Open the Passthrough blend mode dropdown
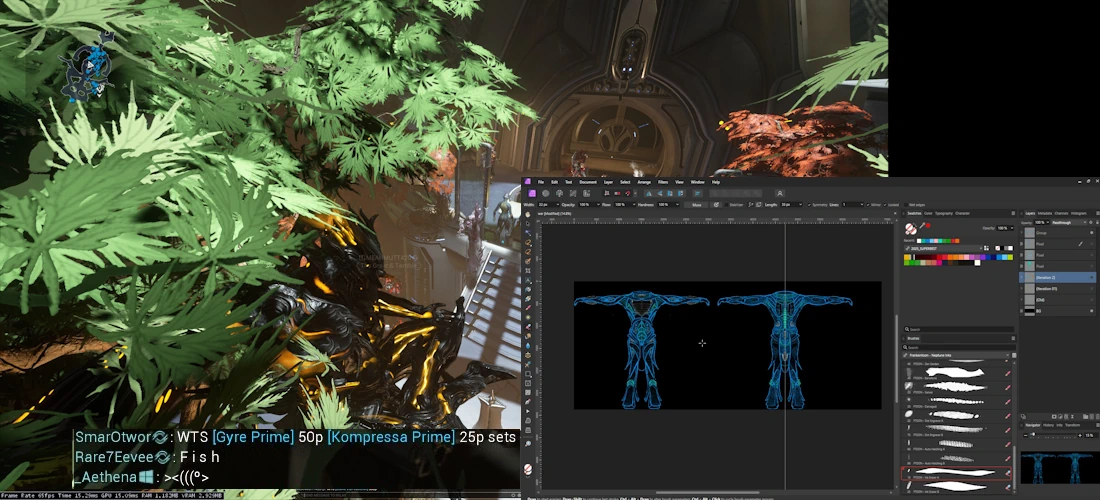 (x=1069, y=222)
